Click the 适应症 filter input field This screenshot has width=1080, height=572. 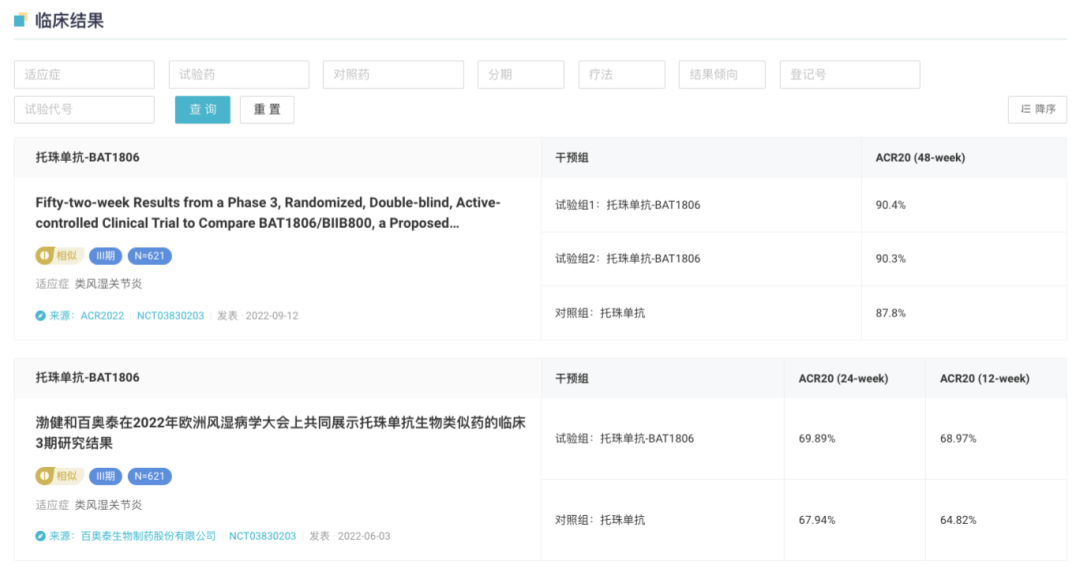click(x=84, y=74)
